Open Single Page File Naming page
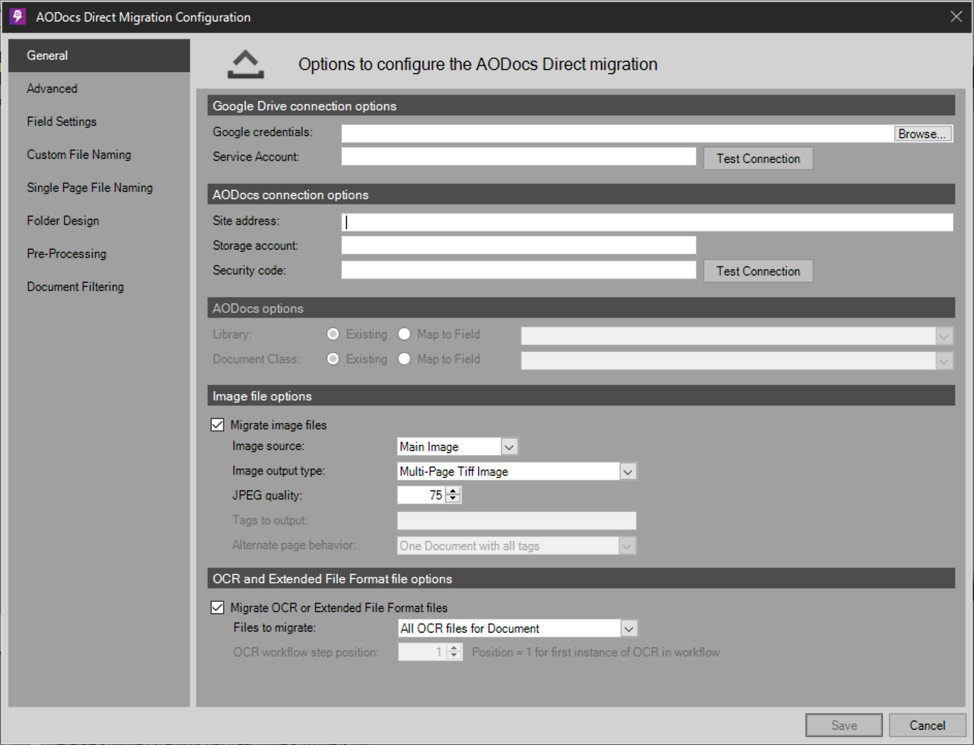Image resolution: width=974 pixels, height=745 pixels. pos(99,187)
